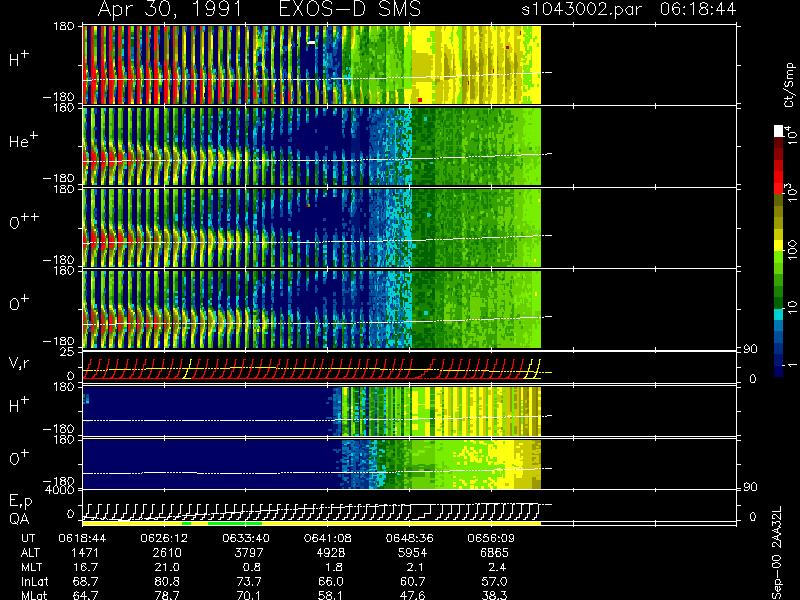Viewport: 800px width, 600px height.
Task: Click the InLat value 73.7
Action: pyautogui.click(x=251, y=581)
